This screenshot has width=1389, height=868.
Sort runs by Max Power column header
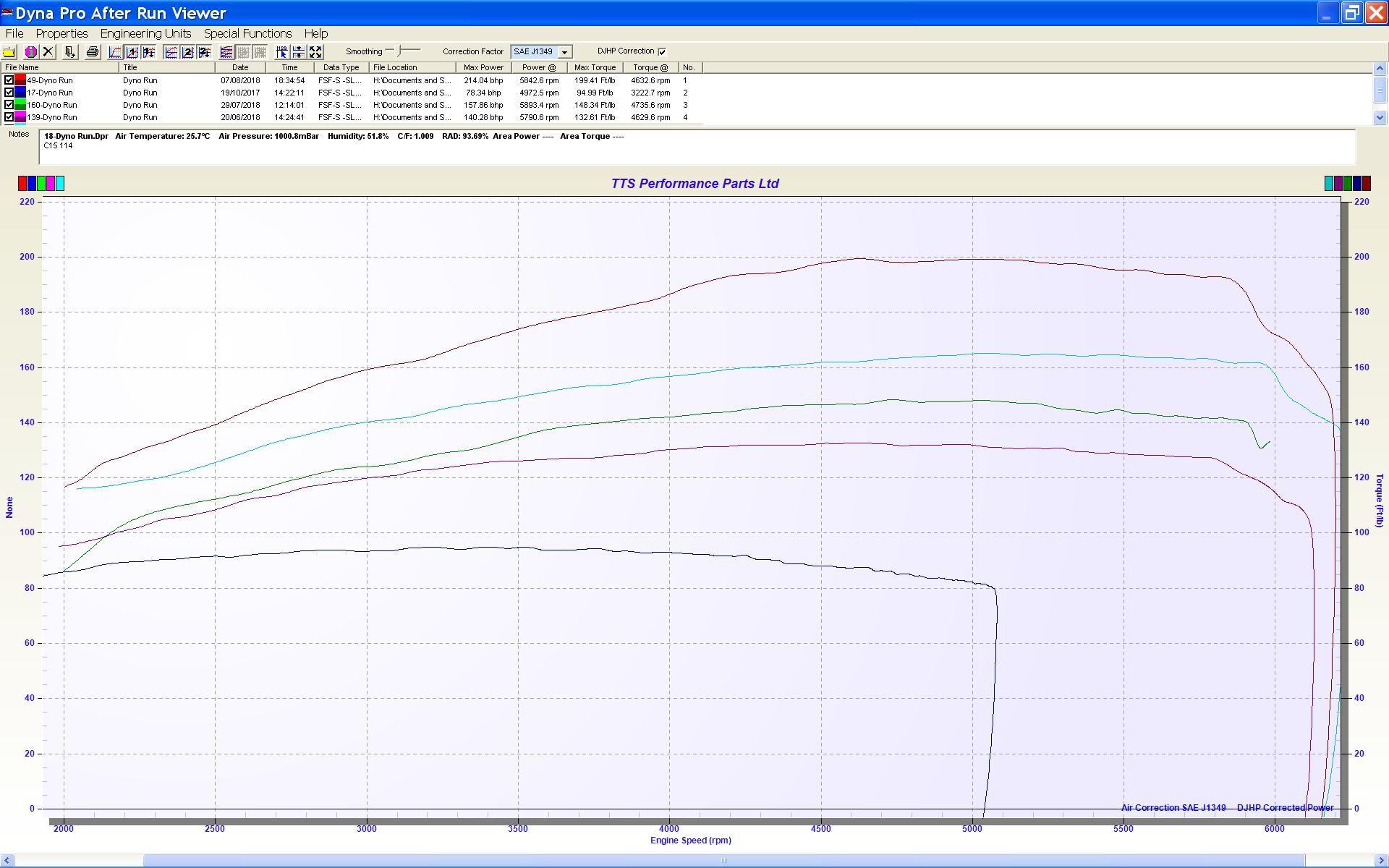click(483, 67)
